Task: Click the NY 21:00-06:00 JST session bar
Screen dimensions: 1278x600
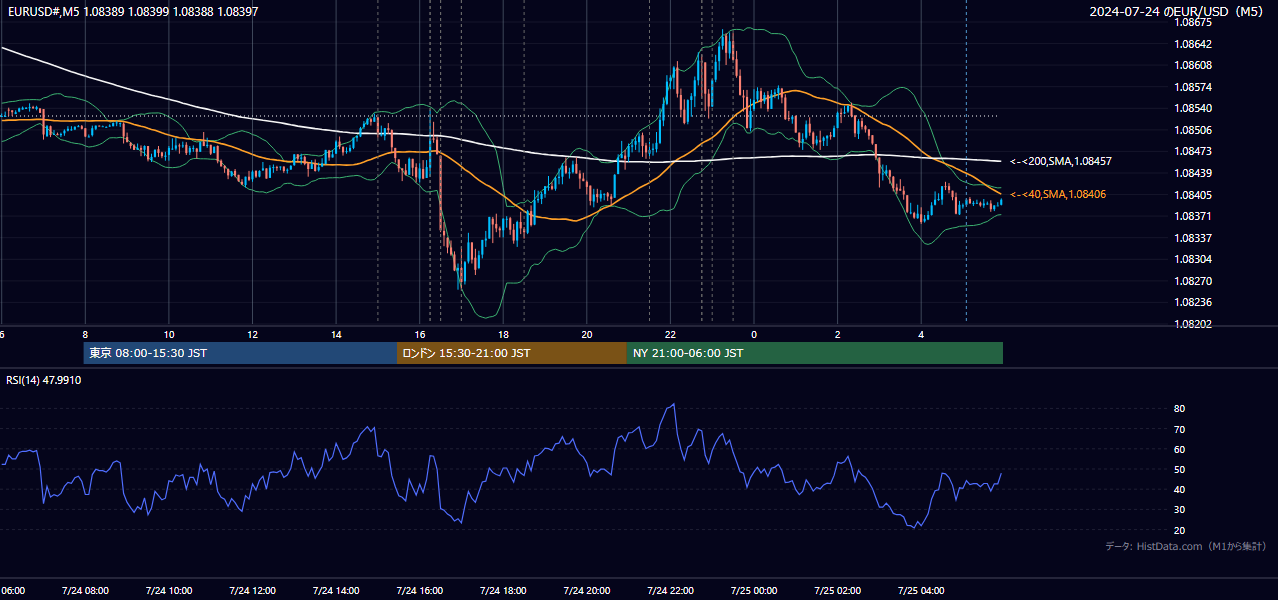Action: click(815, 353)
